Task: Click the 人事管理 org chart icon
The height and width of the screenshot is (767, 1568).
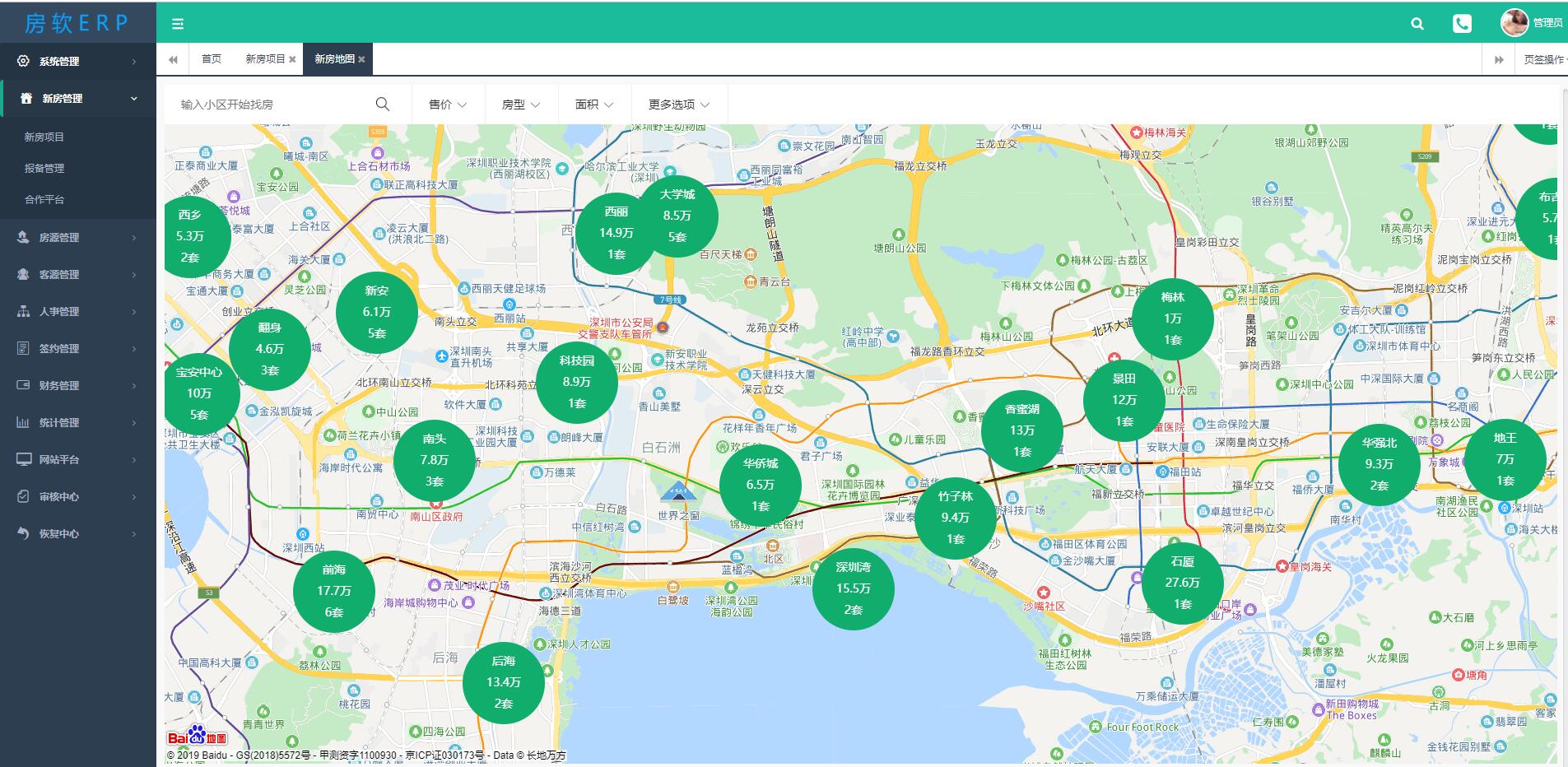Action: (x=23, y=311)
